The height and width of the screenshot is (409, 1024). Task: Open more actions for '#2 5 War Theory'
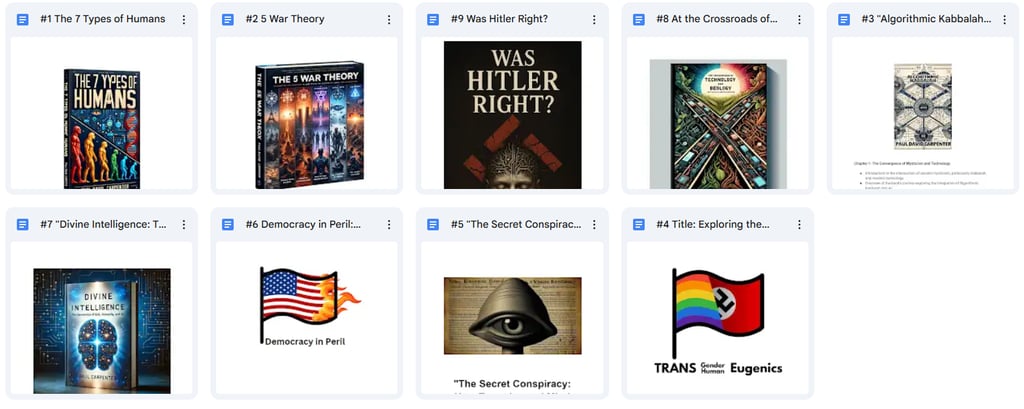(389, 20)
